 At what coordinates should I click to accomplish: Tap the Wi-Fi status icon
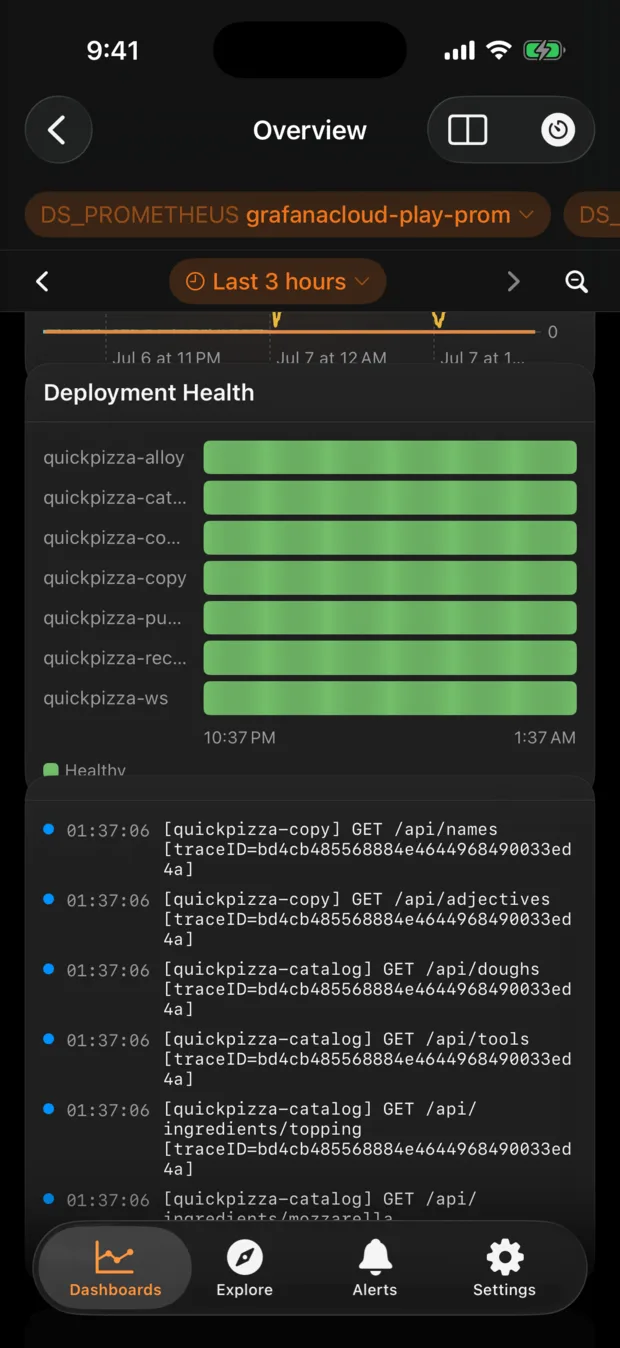(498, 50)
